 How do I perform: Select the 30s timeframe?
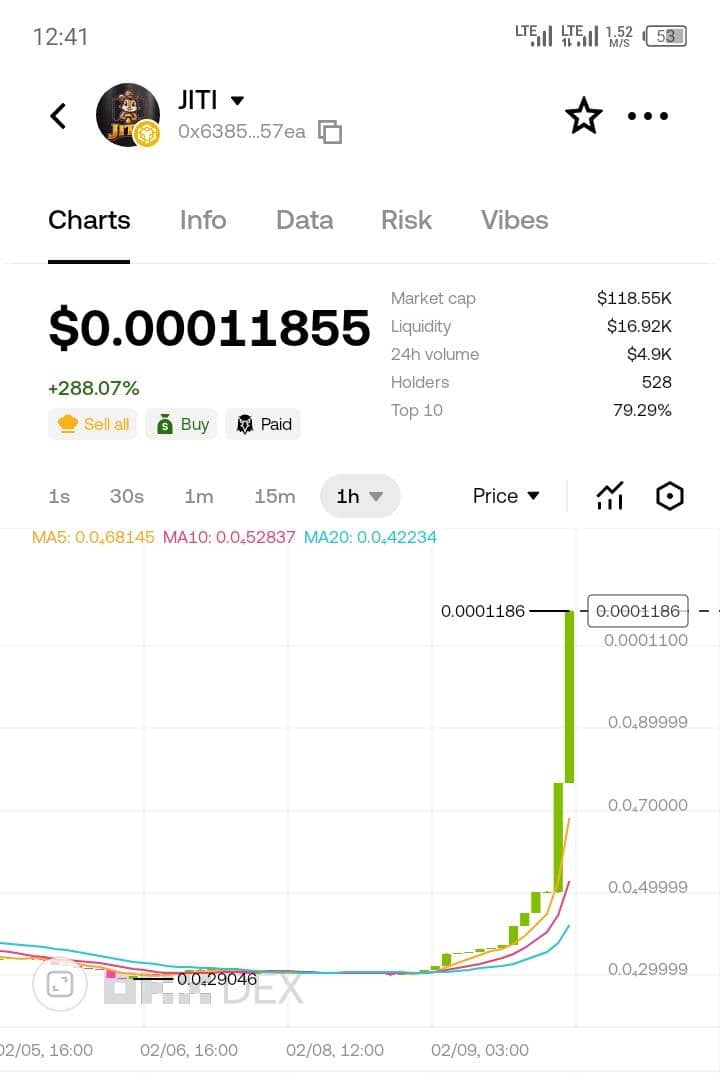pyautogui.click(x=127, y=496)
